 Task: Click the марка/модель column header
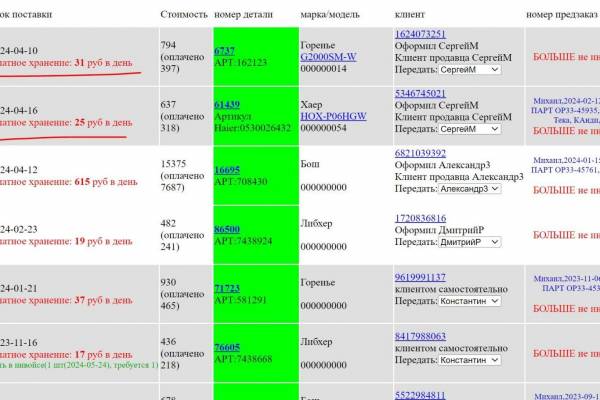pyautogui.click(x=330, y=15)
